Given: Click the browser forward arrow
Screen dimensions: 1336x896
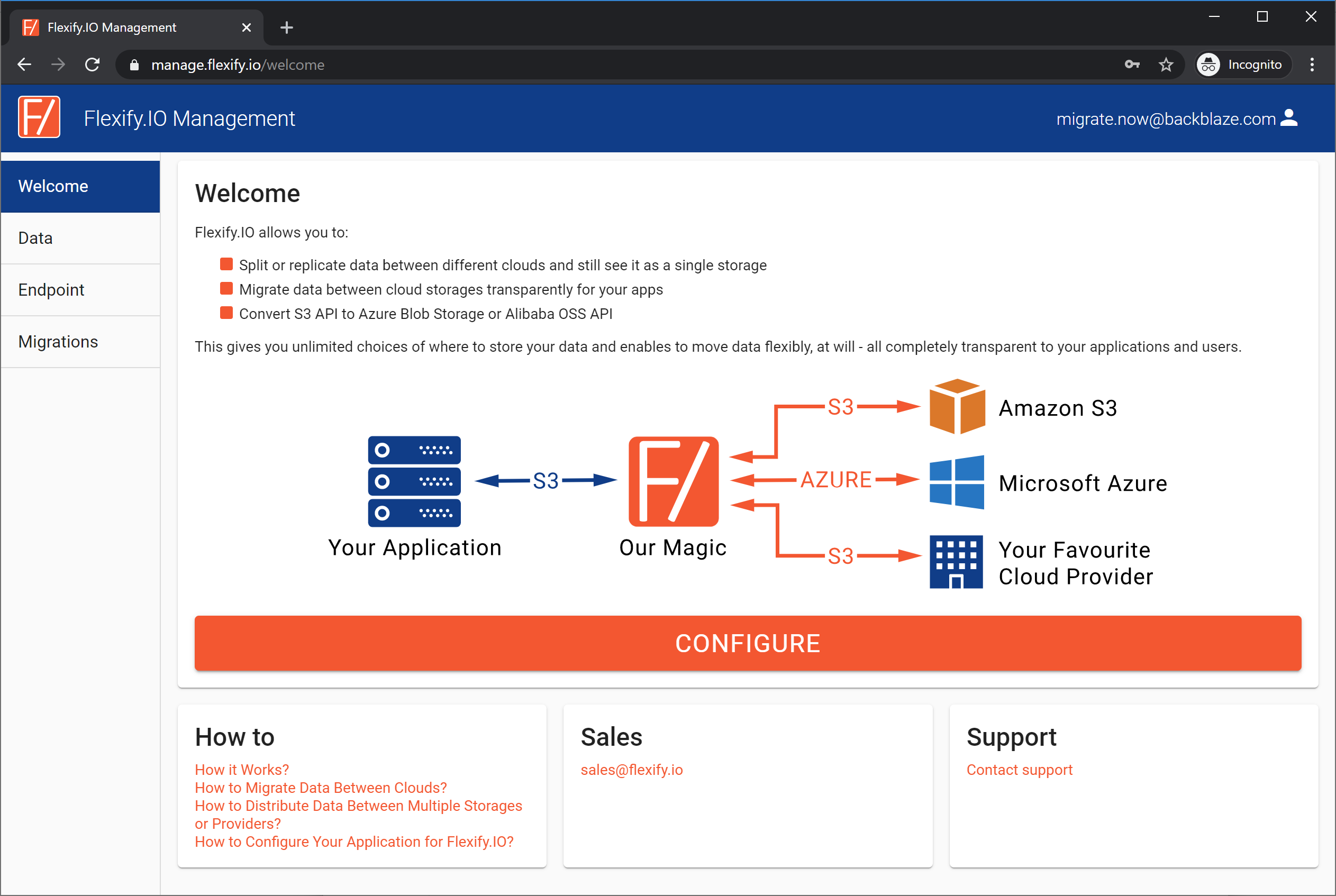Looking at the screenshot, I should tap(58, 65).
